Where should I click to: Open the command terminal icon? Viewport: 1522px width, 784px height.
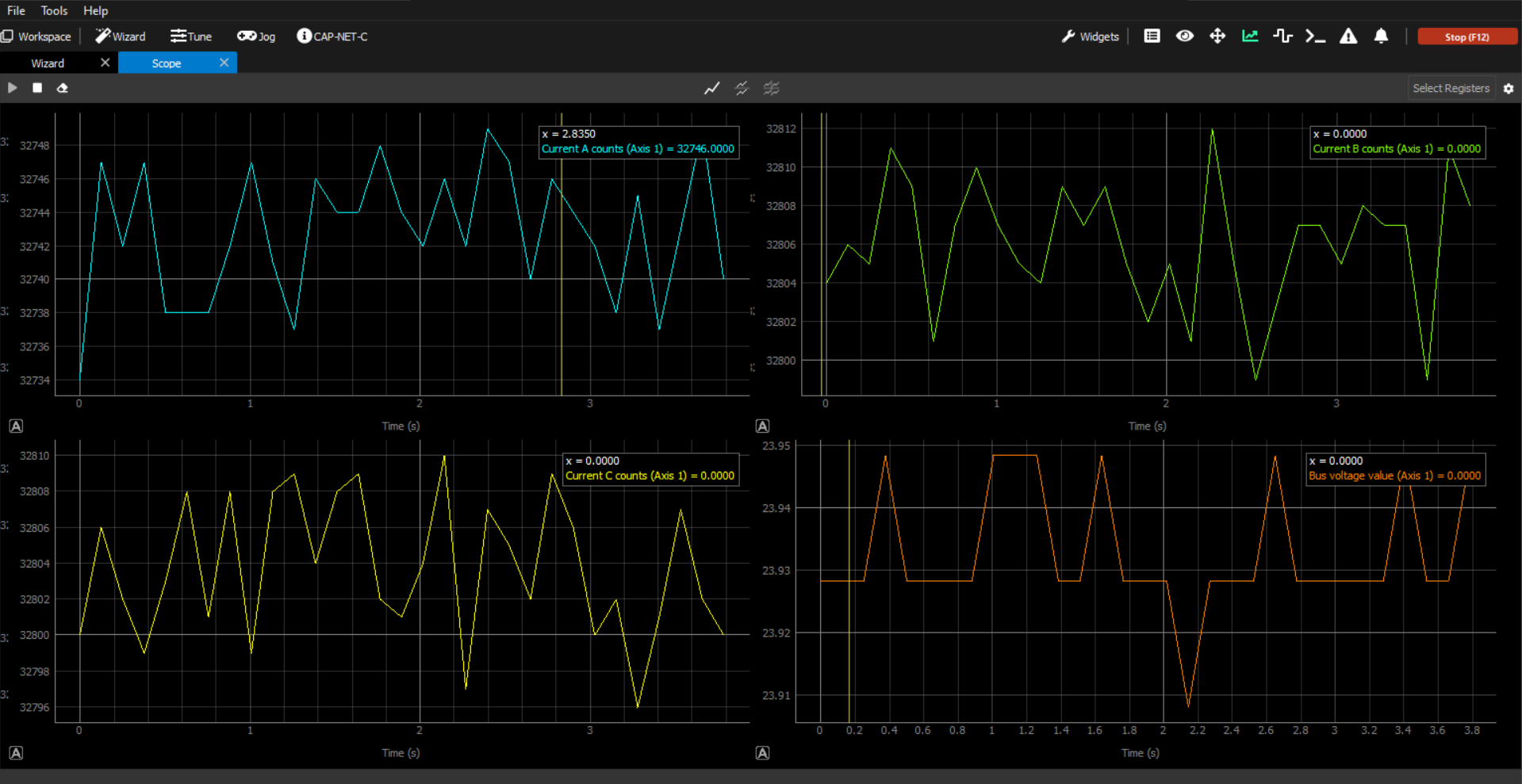(1315, 36)
